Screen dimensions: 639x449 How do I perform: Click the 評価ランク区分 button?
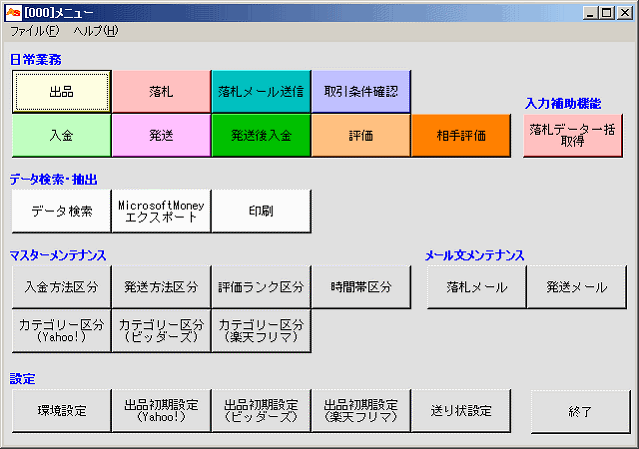point(261,287)
